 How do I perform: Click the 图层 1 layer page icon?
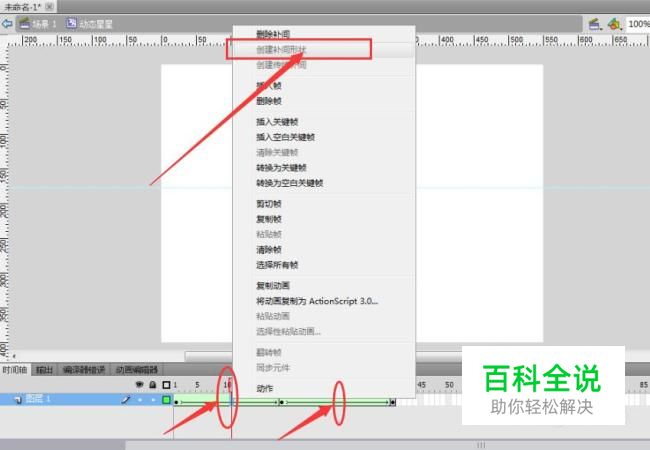point(18,399)
